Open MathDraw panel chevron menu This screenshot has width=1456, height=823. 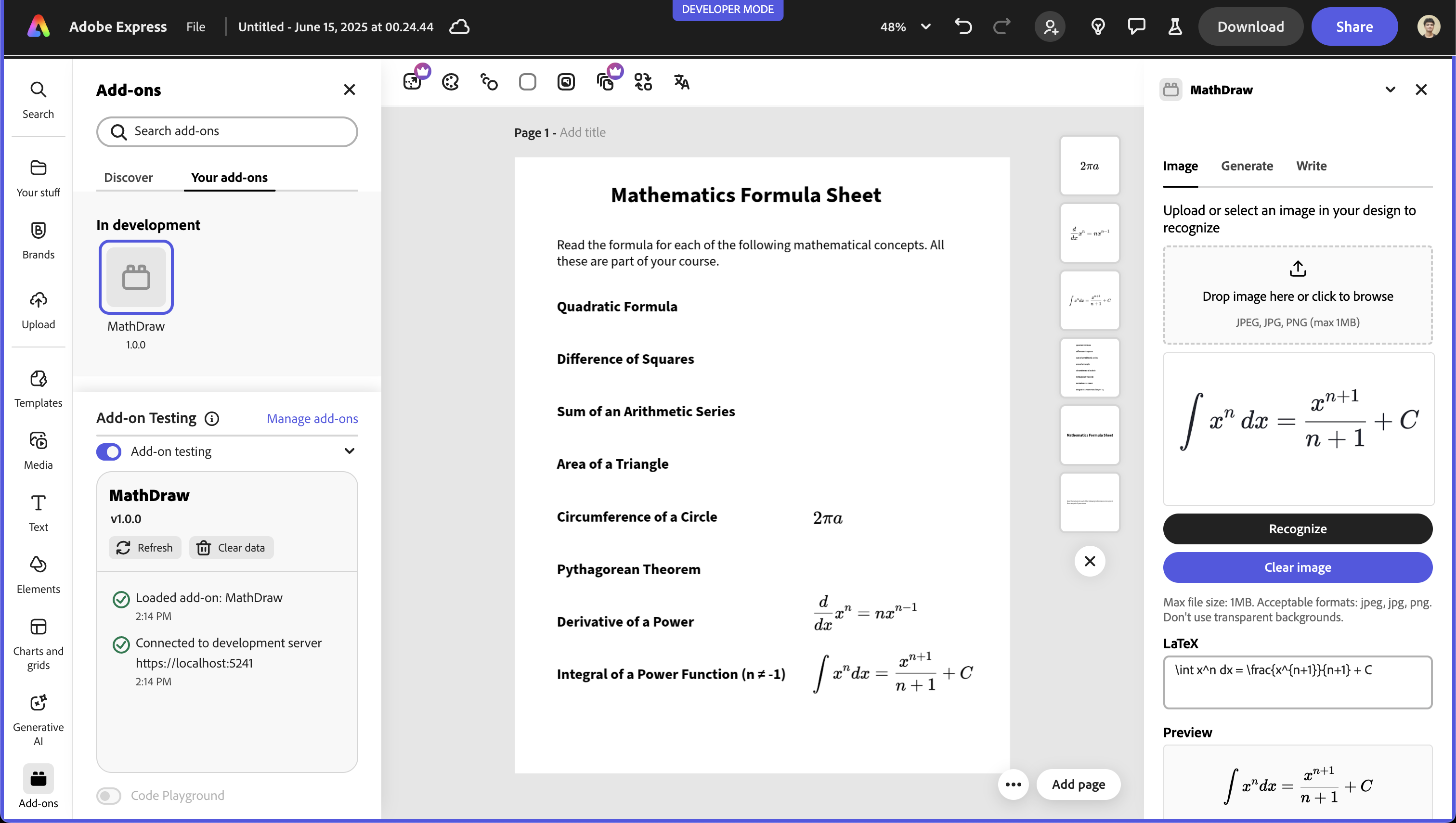(x=1390, y=90)
